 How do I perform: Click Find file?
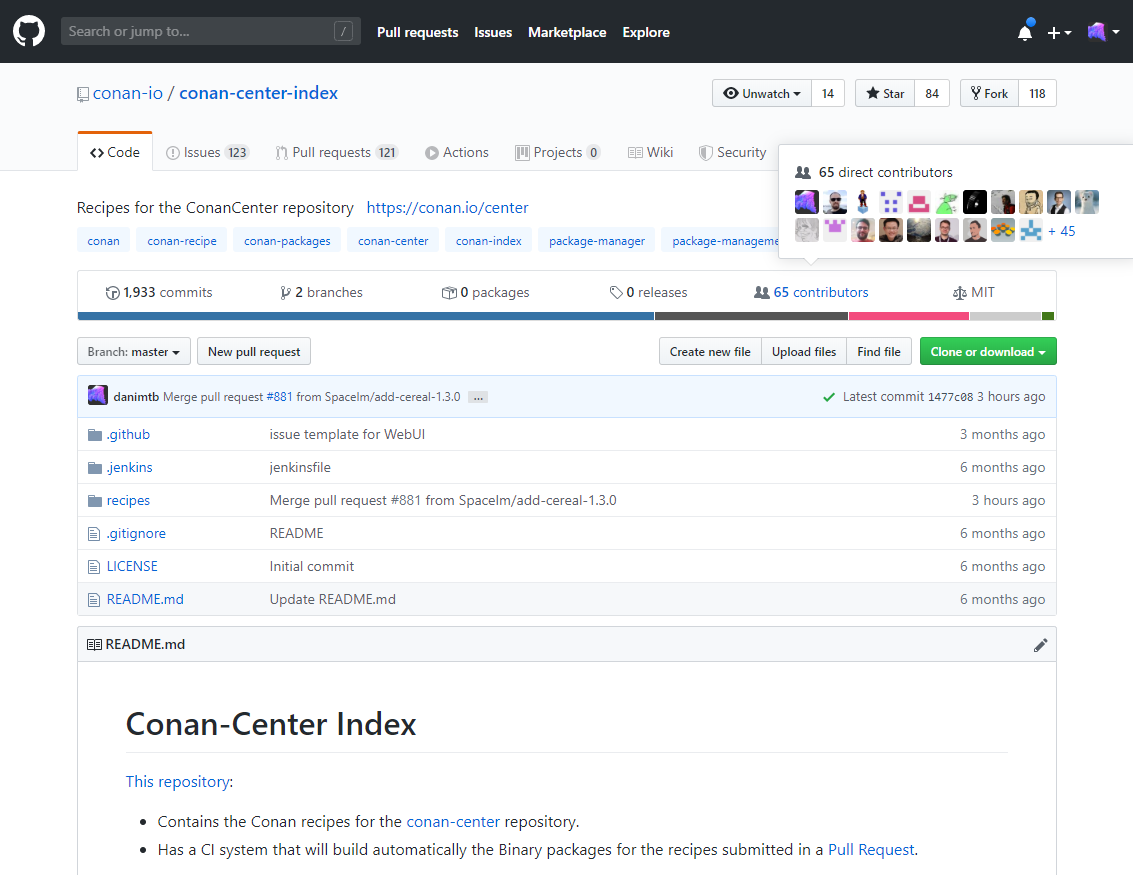879,352
